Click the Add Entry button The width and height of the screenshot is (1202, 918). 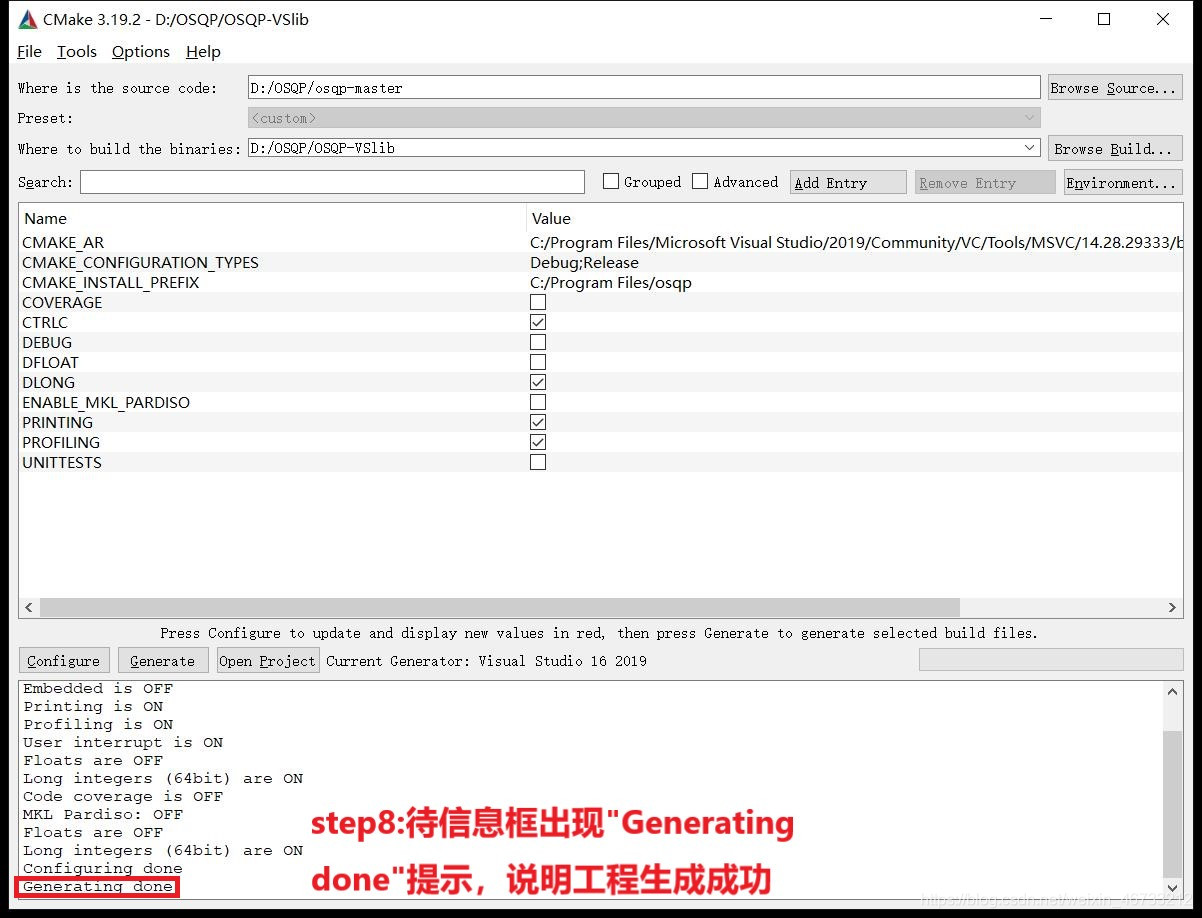click(x=848, y=182)
